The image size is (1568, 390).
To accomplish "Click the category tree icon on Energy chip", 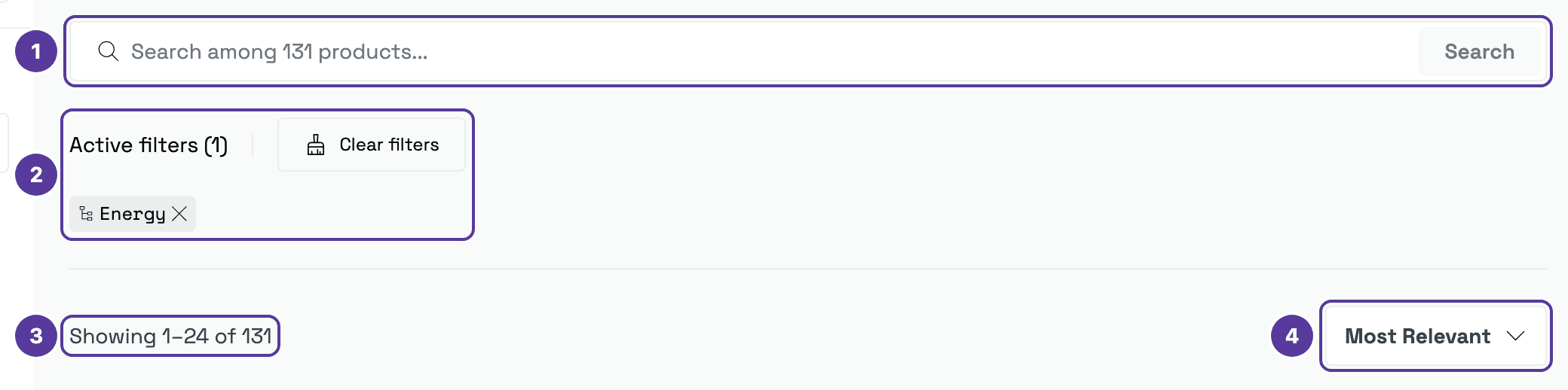I will tap(86, 214).
